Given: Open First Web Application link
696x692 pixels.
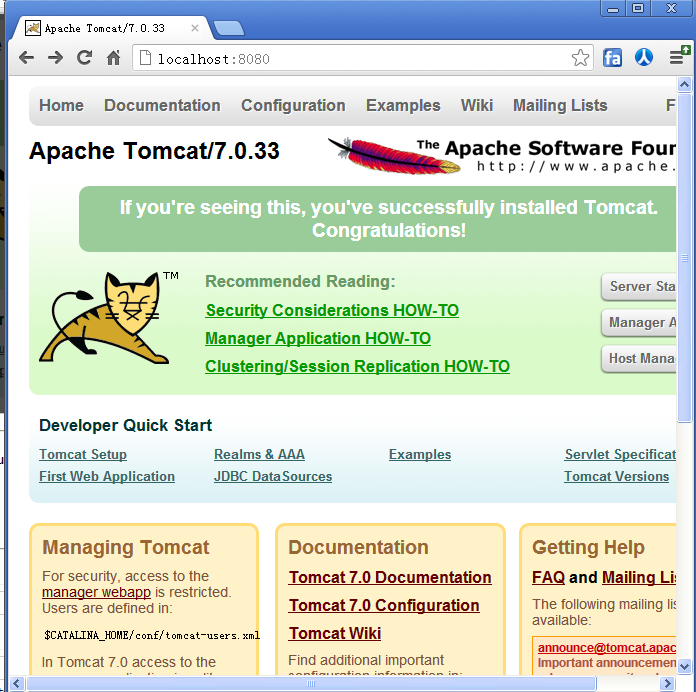Looking at the screenshot, I should click(x=107, y=476).
